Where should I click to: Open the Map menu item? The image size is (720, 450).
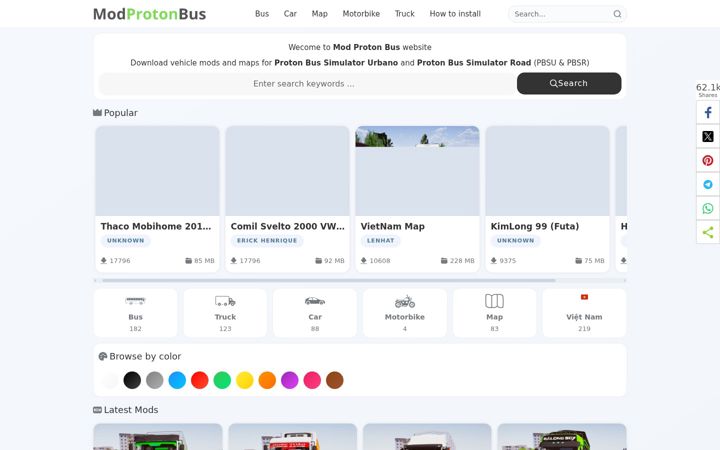pos(320,14)
